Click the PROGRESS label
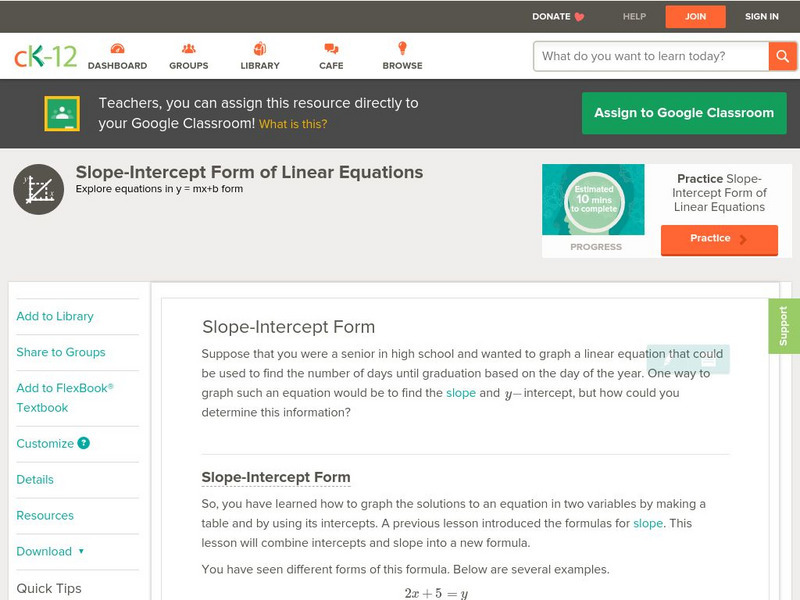This screenshot has height=600, width=800. click(x=596, y=247)
